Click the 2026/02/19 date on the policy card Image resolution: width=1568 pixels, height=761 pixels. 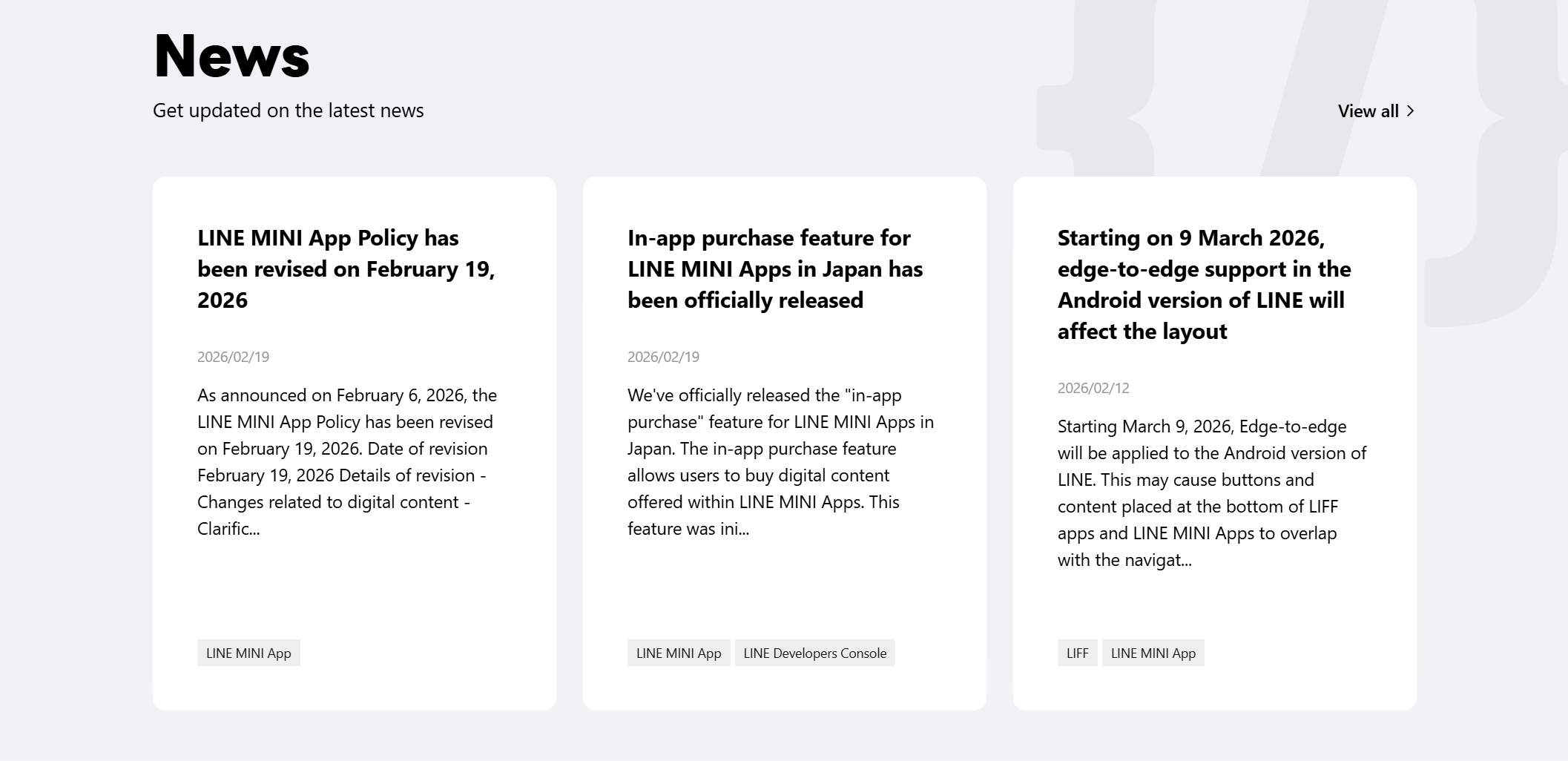[x=233, y=357]
